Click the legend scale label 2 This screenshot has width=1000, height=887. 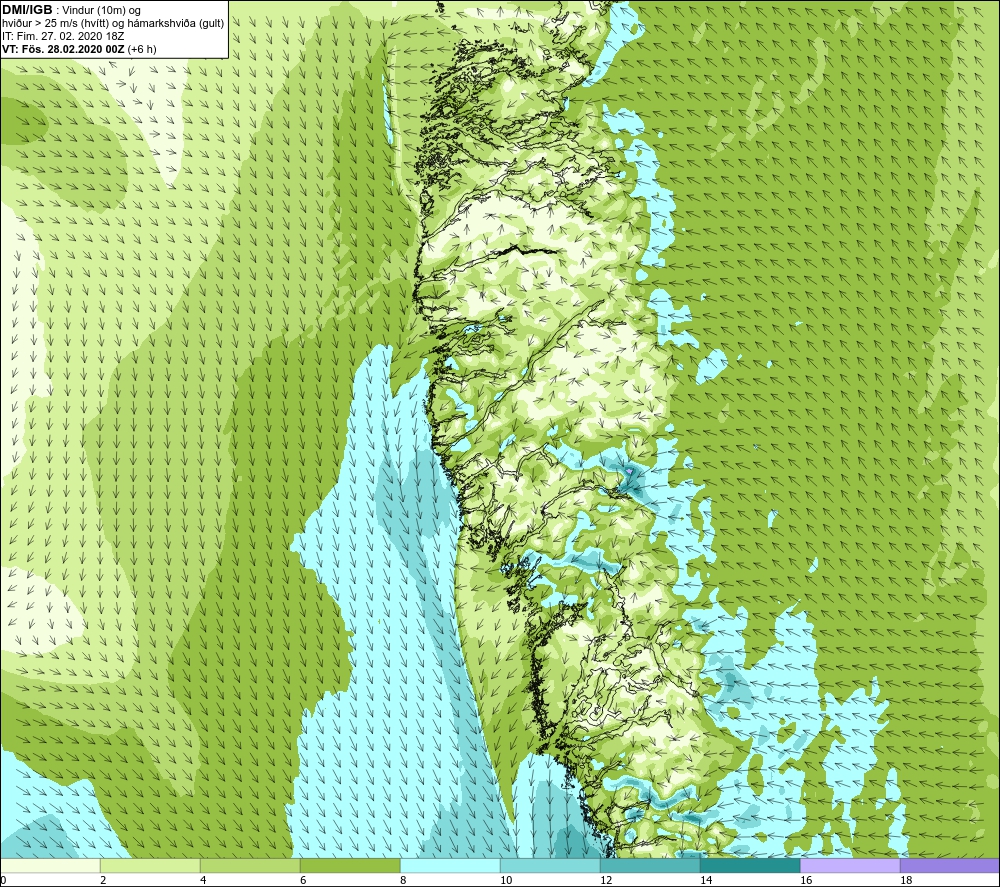103,881
